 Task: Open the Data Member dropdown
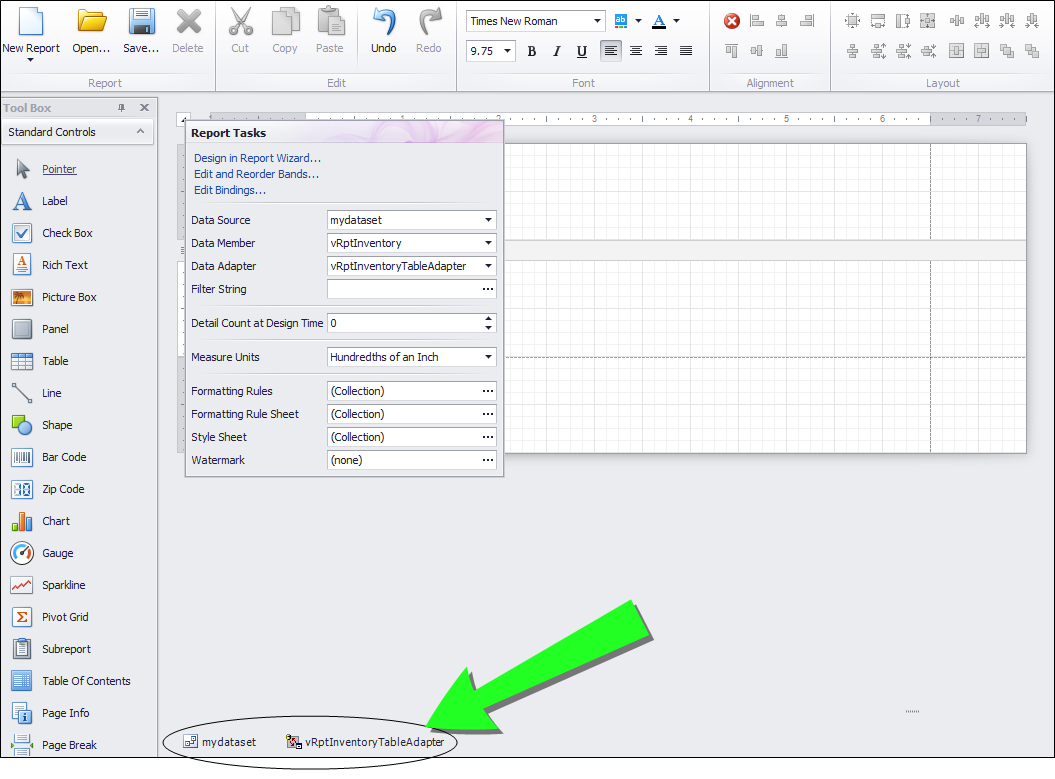pyautogui.click(x=488, y=243)
